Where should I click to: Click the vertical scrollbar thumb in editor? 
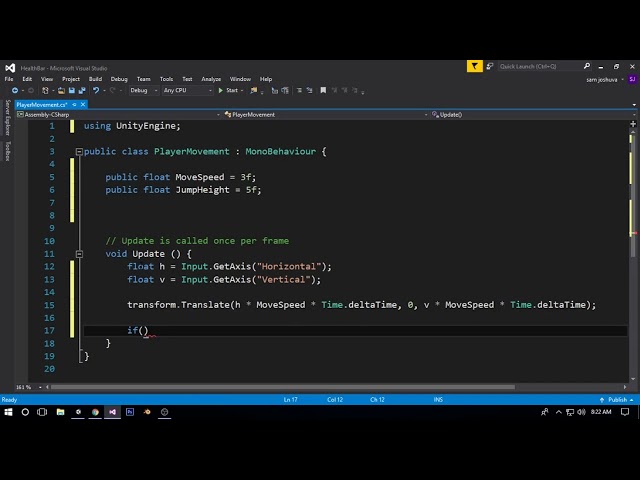633,195
